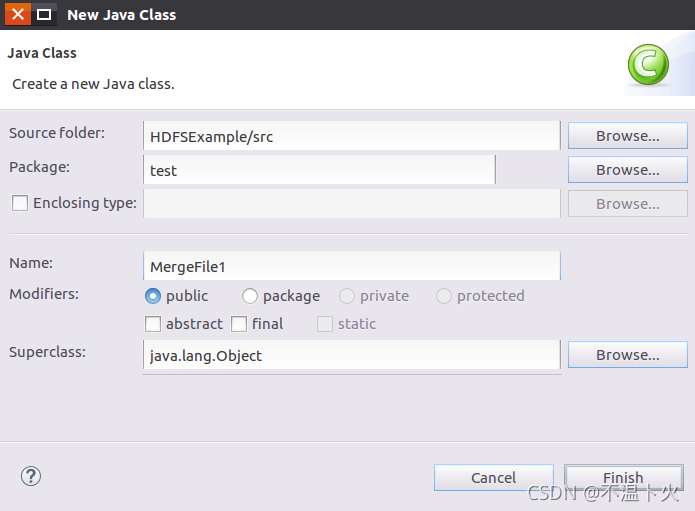The height and width of the screenshot is (511, 695).
Task: Tick the abstract checkbox
Action: pyautogui.click(x=153, y=324)
